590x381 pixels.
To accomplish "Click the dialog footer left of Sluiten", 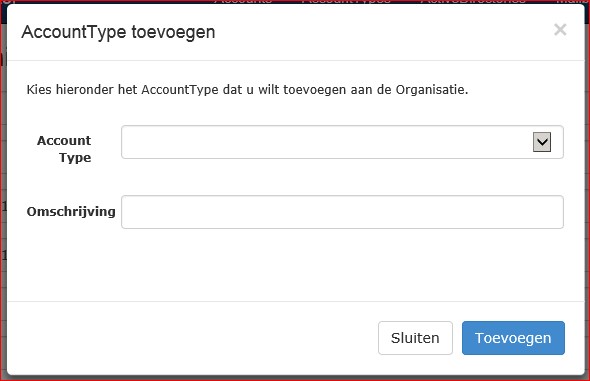I will coord(188,338).
